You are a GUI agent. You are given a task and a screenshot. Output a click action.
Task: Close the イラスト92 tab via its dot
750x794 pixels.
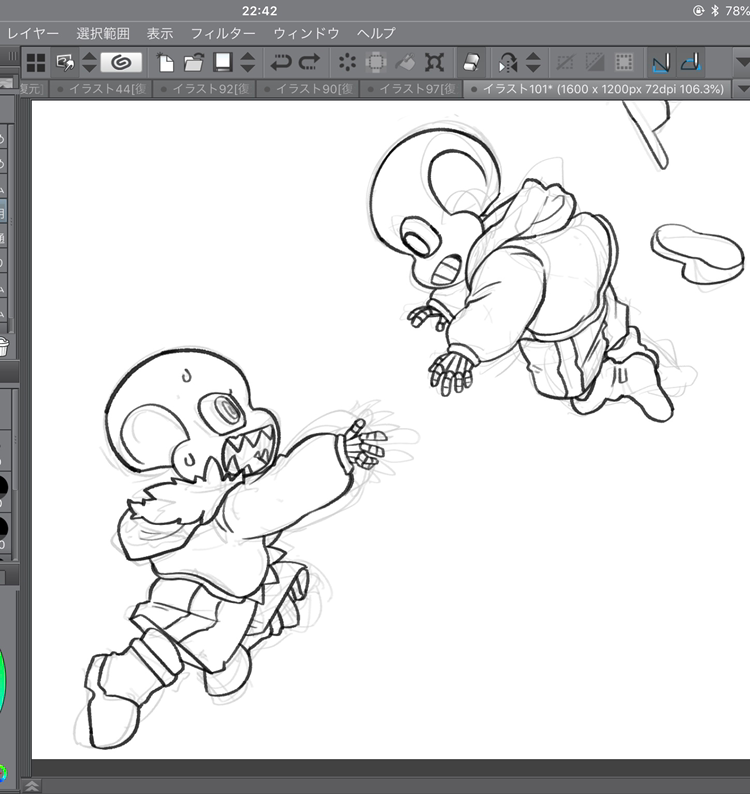[x=164, y=90]
